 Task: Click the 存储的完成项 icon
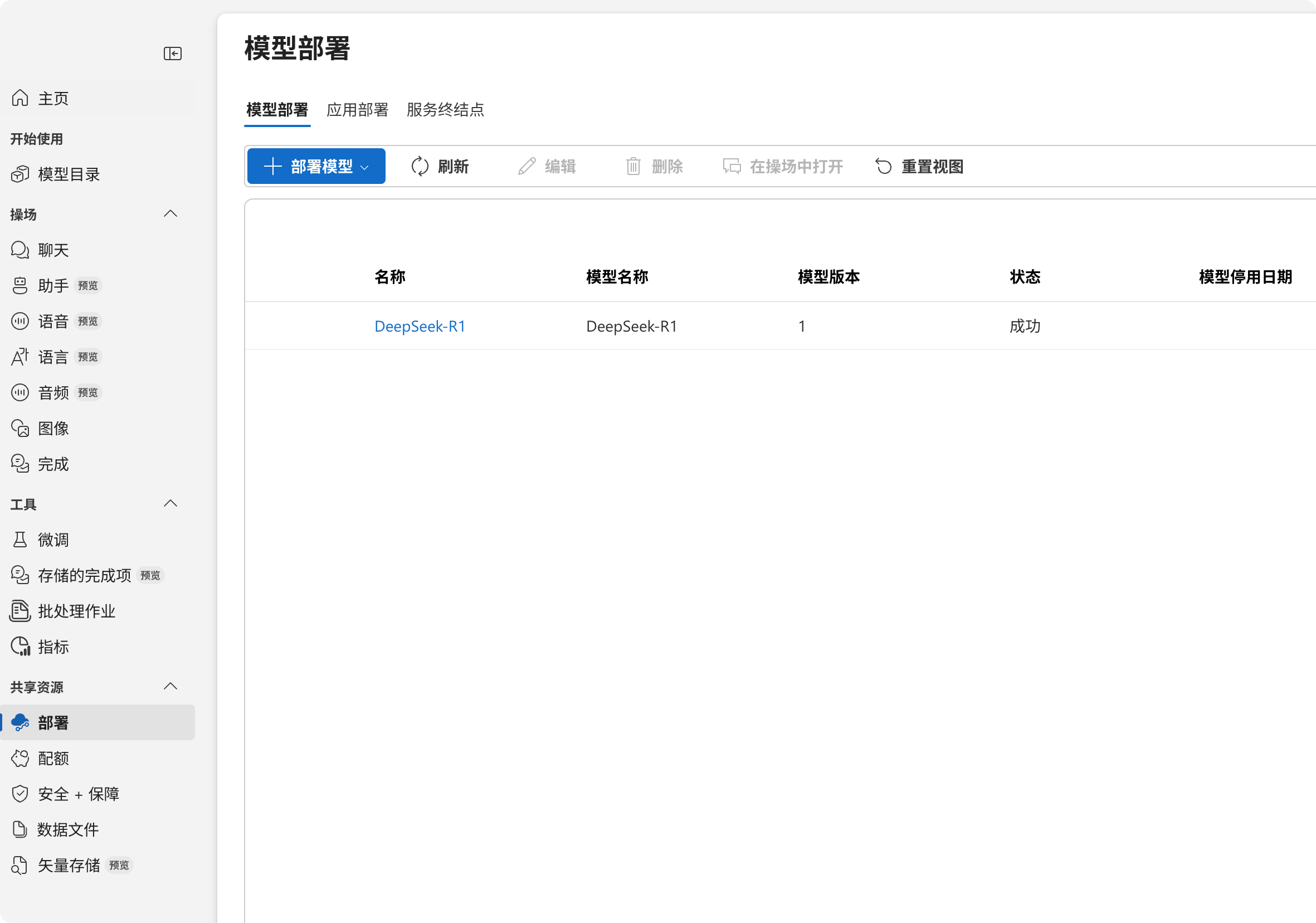click(x=20, y=575)
